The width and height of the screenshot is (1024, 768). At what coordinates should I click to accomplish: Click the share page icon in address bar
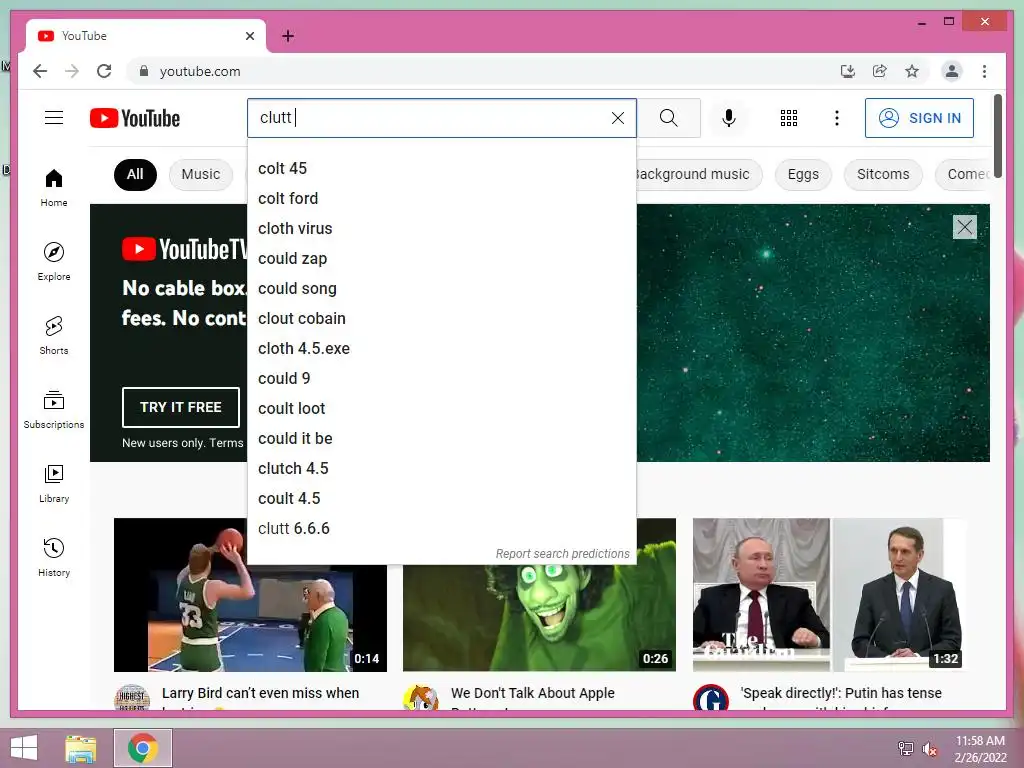[x=880, y=71]
